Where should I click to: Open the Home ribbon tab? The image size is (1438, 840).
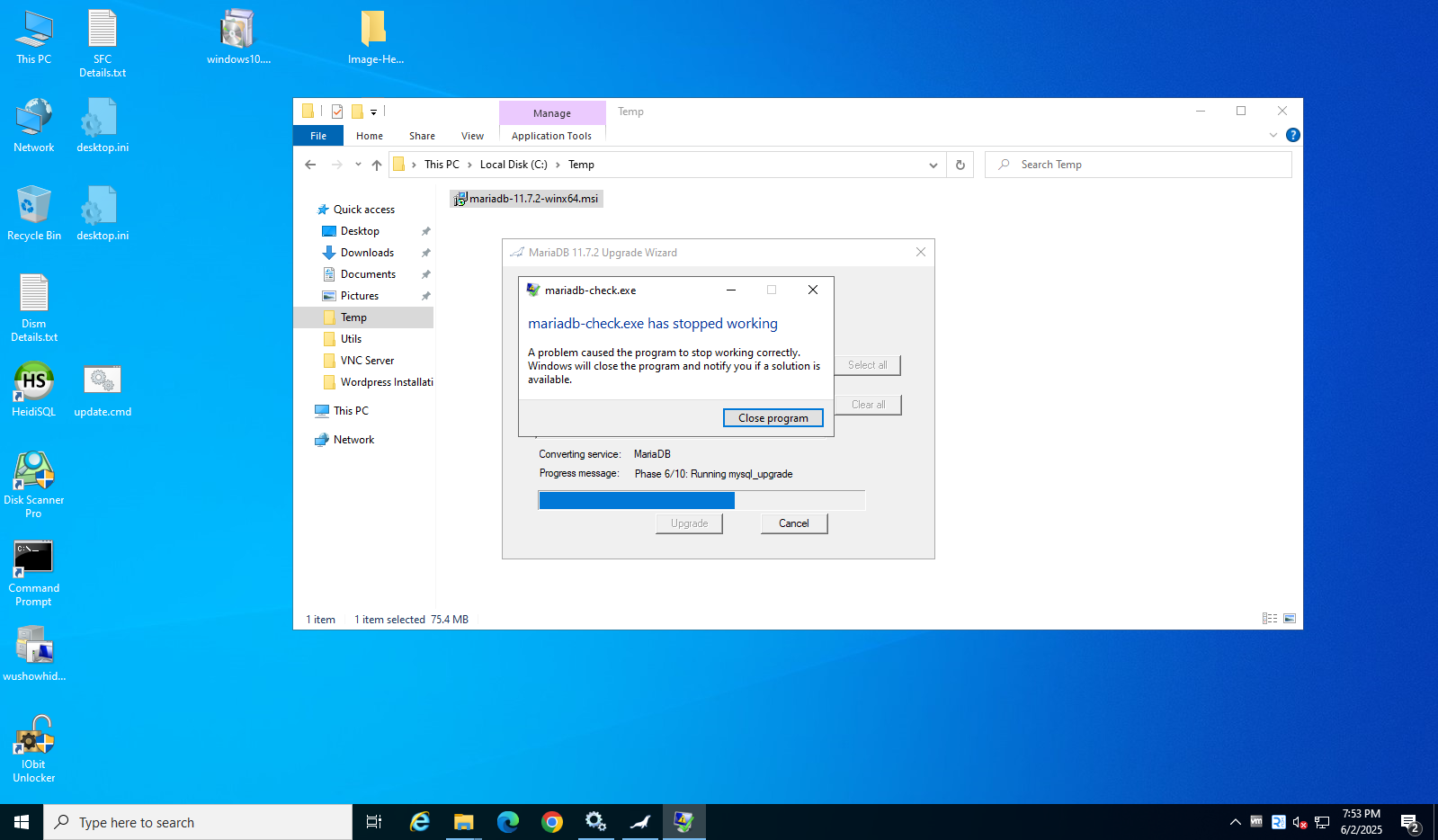tap(370, 136)
